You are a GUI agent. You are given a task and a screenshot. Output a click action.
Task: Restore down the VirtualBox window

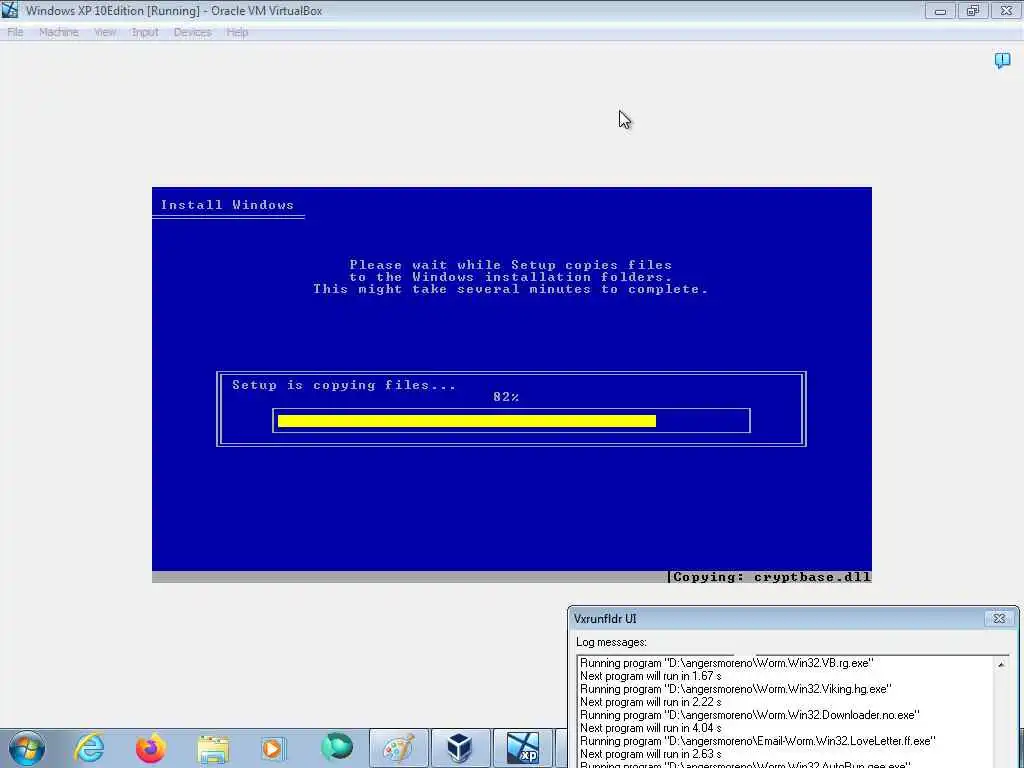pos(973,11)
